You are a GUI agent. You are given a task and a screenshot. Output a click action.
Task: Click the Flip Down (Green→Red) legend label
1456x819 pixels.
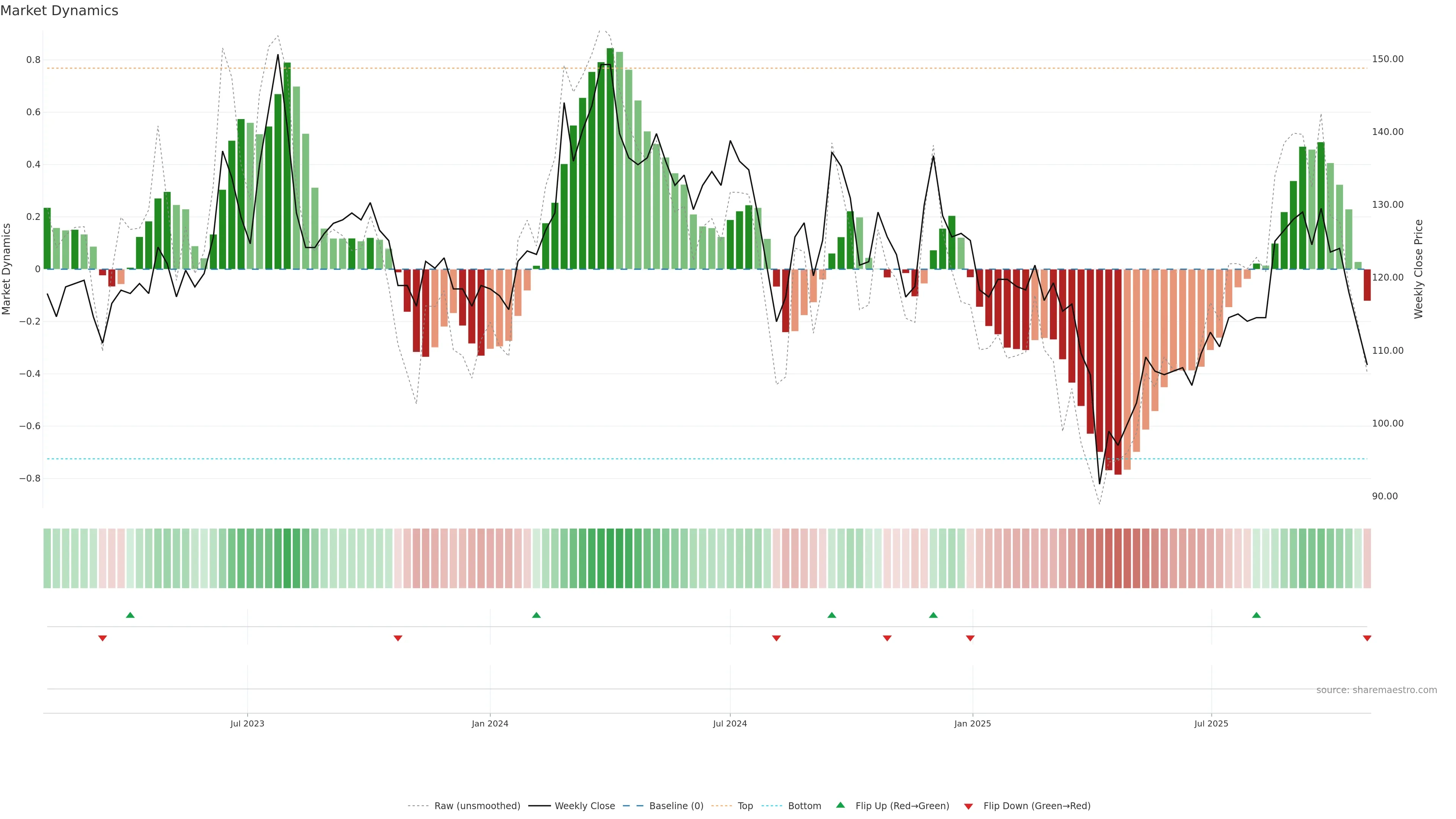pyautogui.click(x=1037, y=806)
